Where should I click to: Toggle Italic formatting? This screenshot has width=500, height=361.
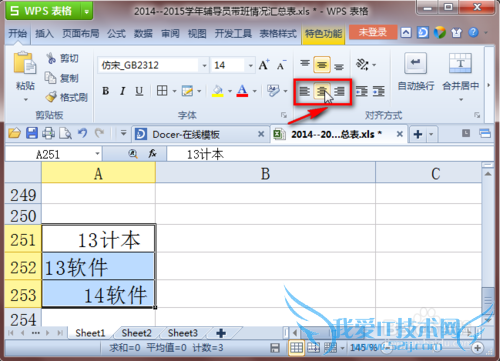click(122, 91)
